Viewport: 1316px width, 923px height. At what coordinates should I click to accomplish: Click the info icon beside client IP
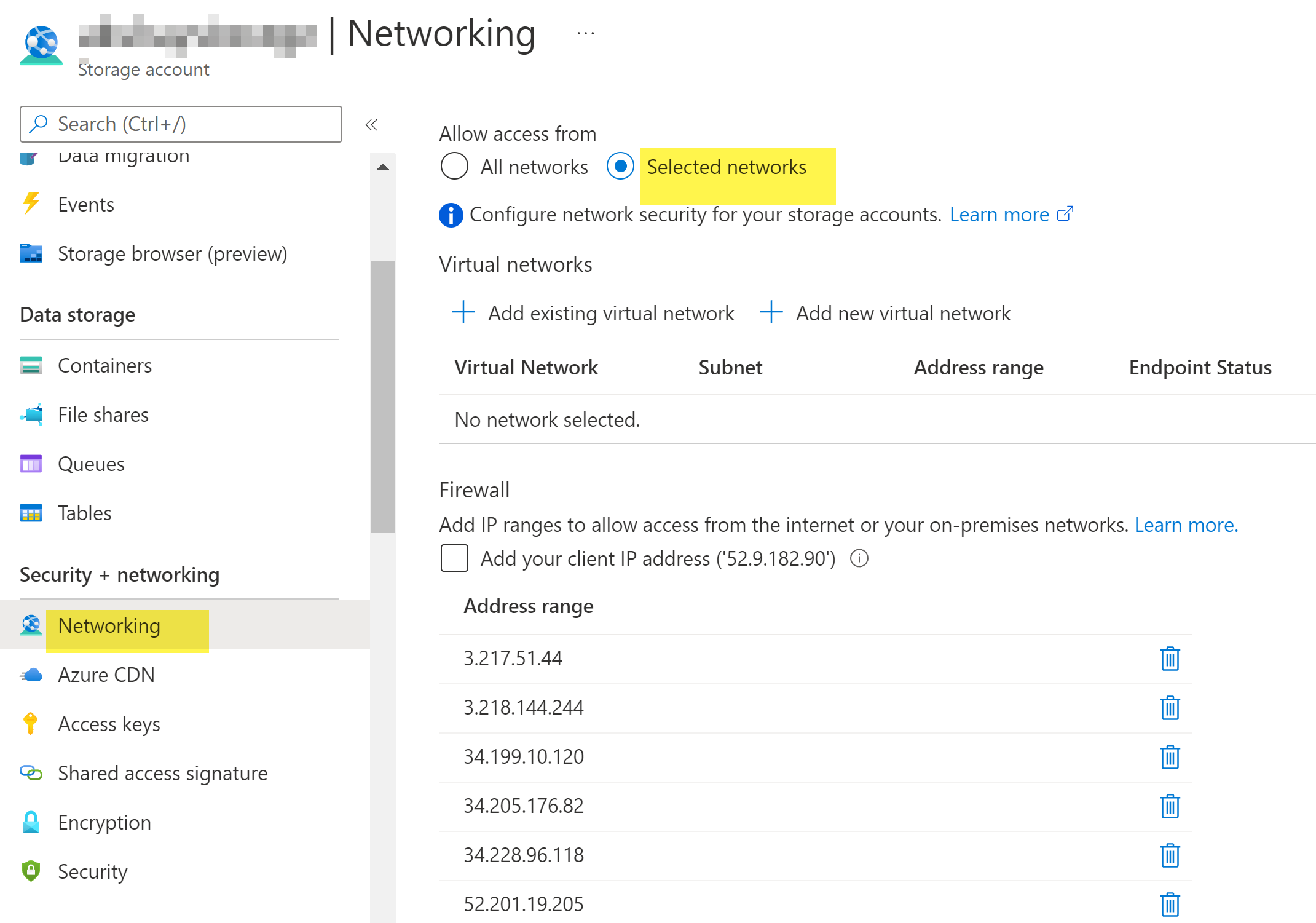pyautogui.click(x=859, y=558)
